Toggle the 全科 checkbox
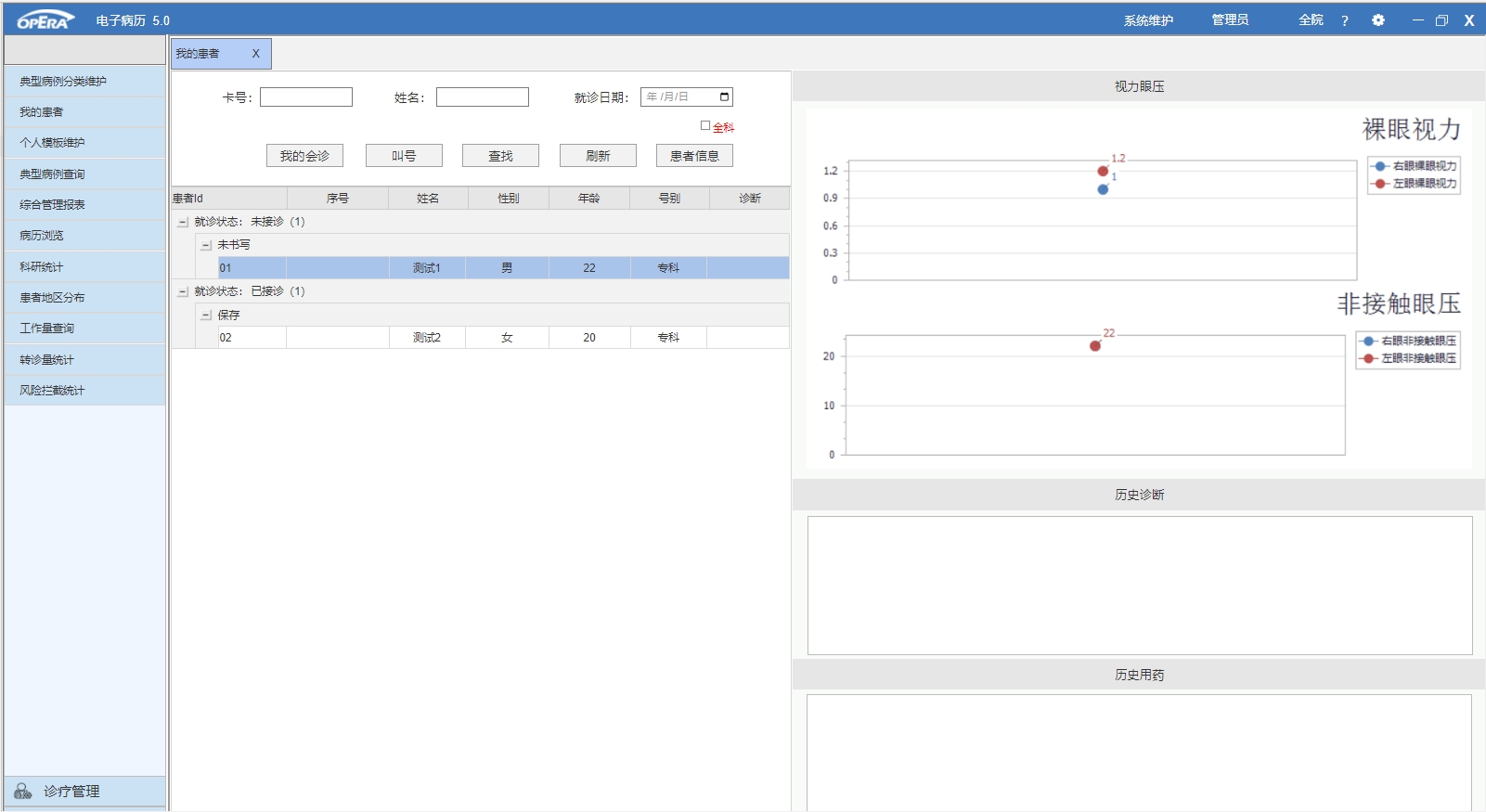The width and height of the screenshot is (1486, 812). 705,126
